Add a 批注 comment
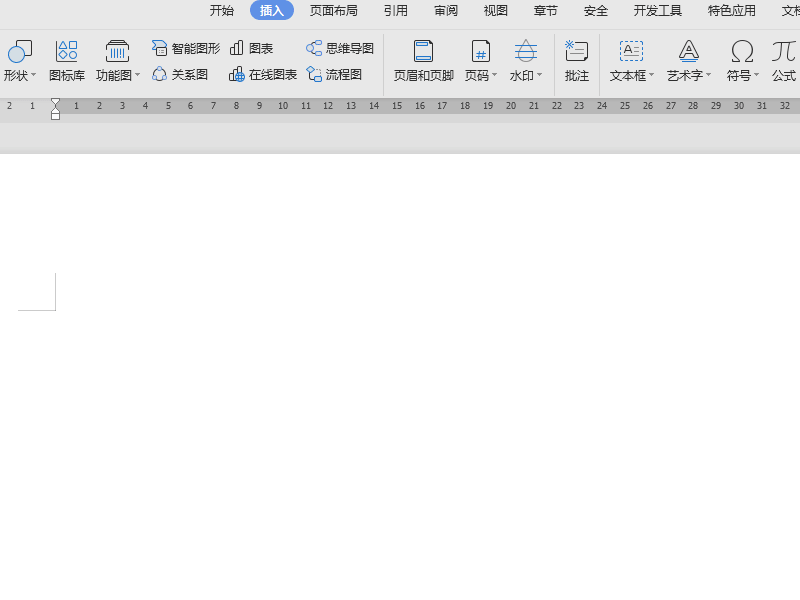This screenshot has width=800, height=600. [x=577, y=60]
